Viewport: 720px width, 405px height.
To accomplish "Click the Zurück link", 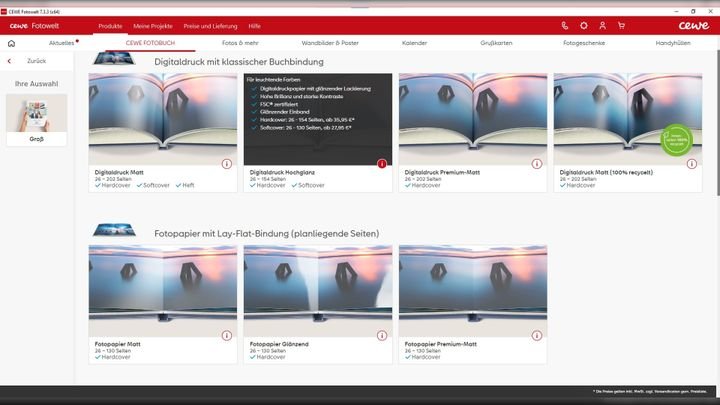I will click(x=36, y=61).
